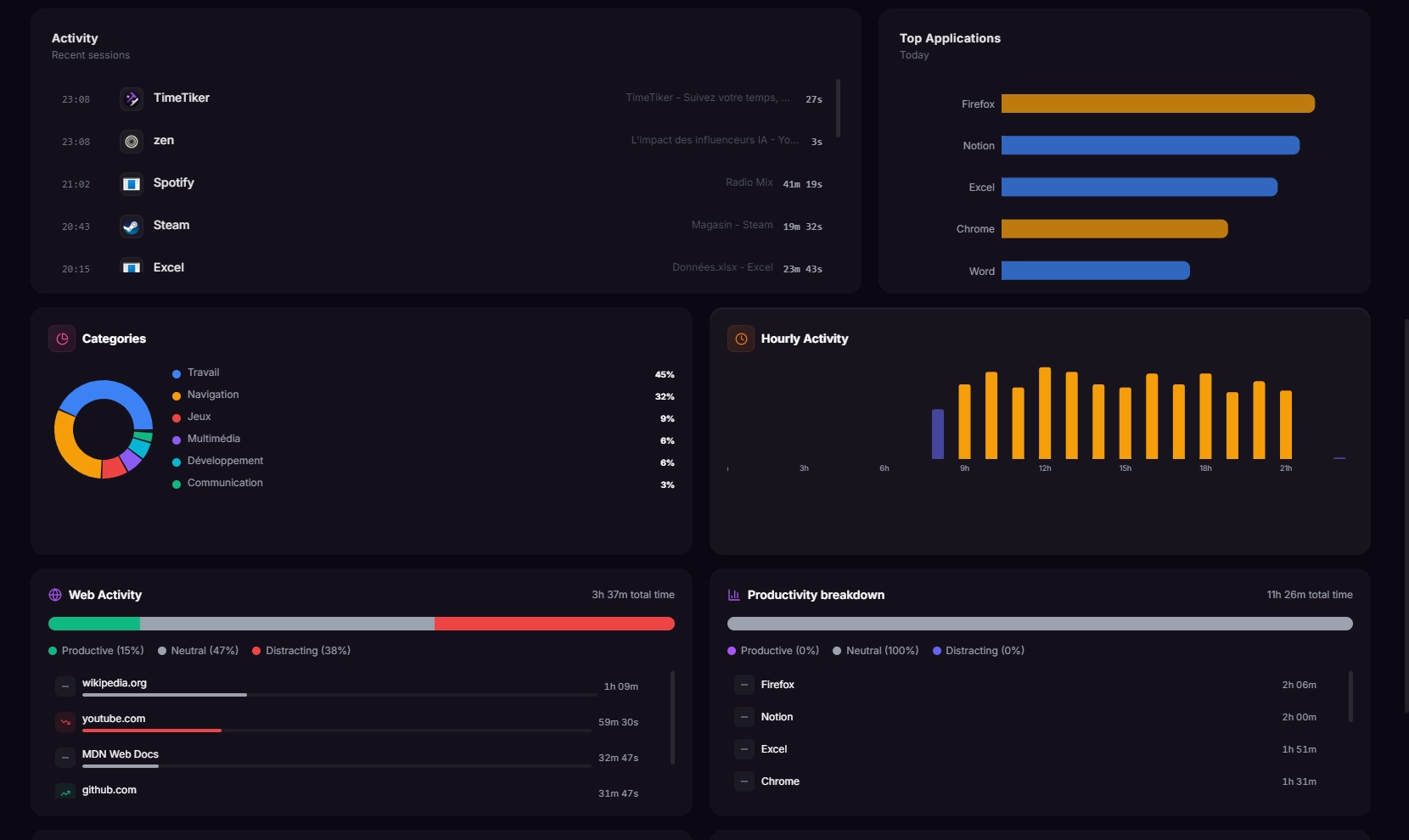This screenshot has height=840, width=1409.
Task: Click the Productivity breakdown chart icon
Action: click(x=734, y=595)
